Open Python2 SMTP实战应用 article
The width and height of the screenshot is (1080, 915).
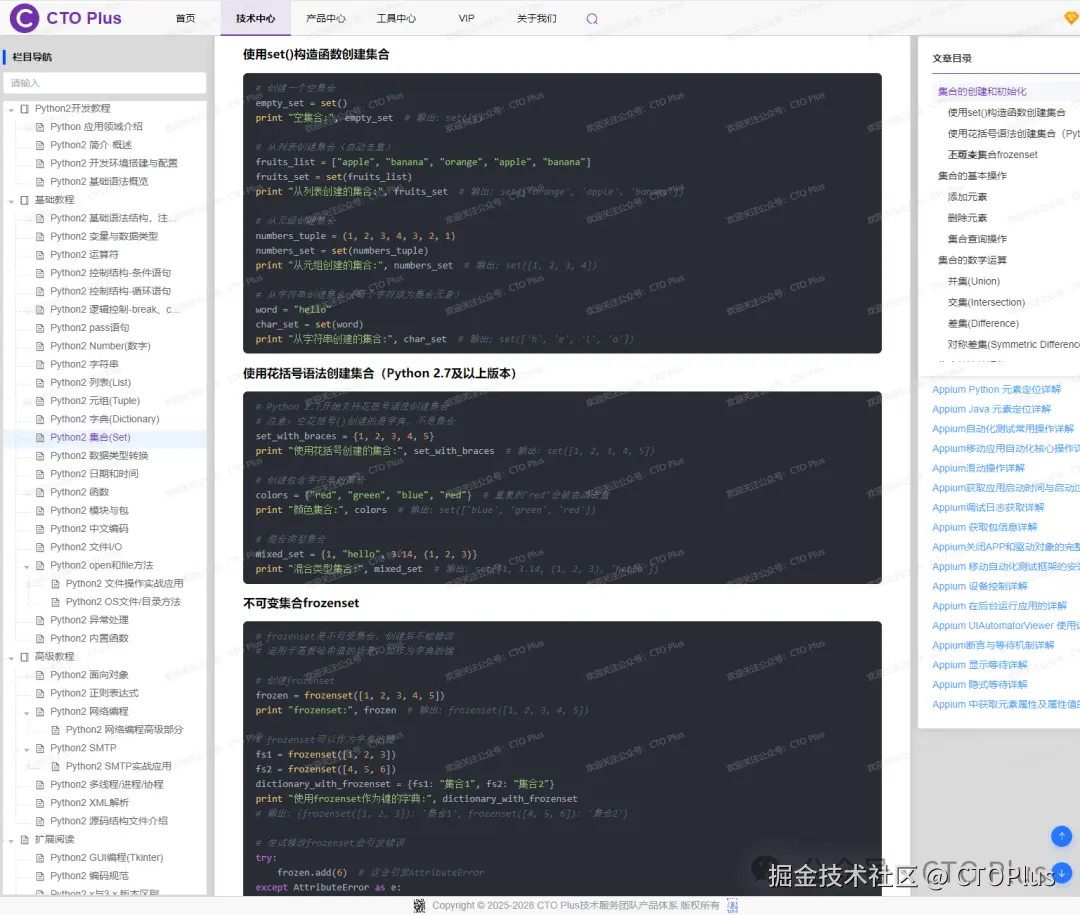(119, 766)
